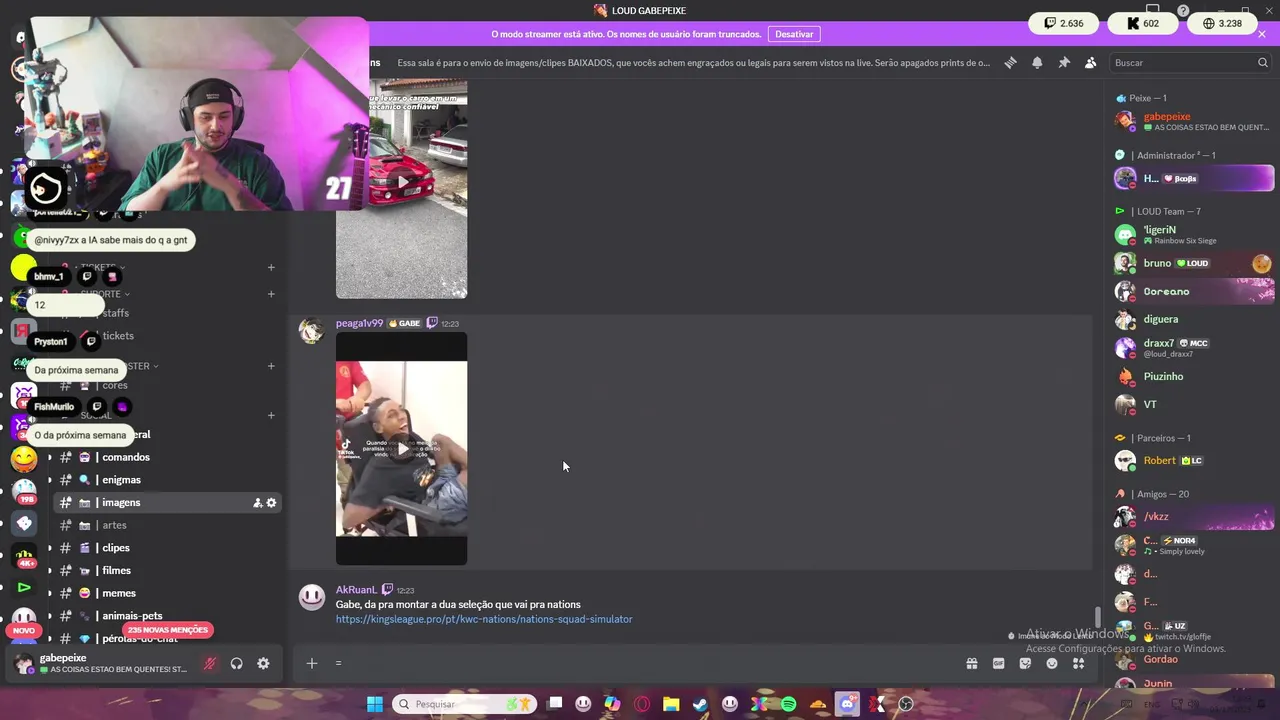This screenshot has width=1280, height=720.
Task: Open the animais-pets channel
Action: click(165, 616)
